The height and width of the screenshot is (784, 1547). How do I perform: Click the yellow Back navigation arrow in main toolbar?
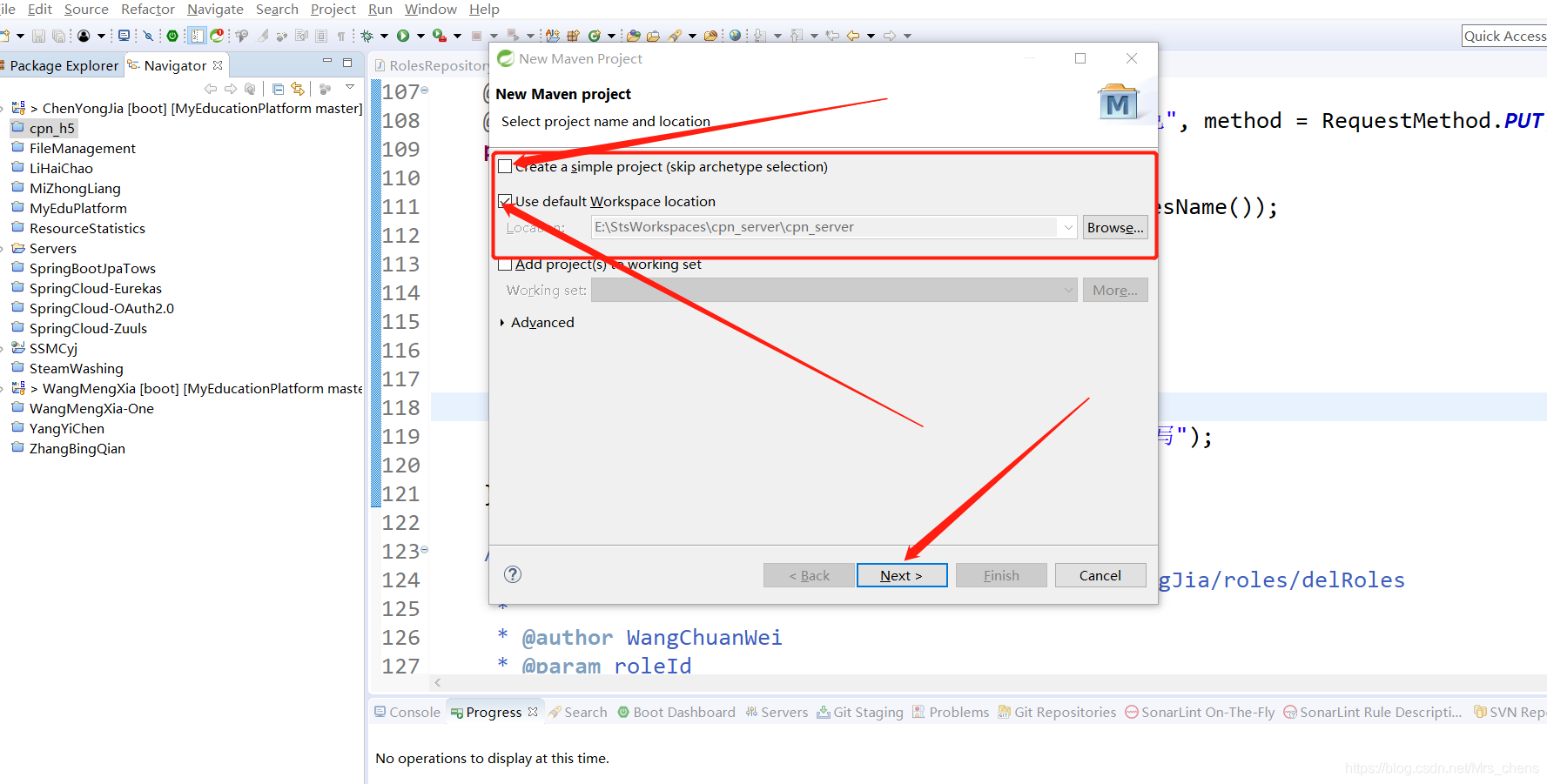click(x=852, y=36)
